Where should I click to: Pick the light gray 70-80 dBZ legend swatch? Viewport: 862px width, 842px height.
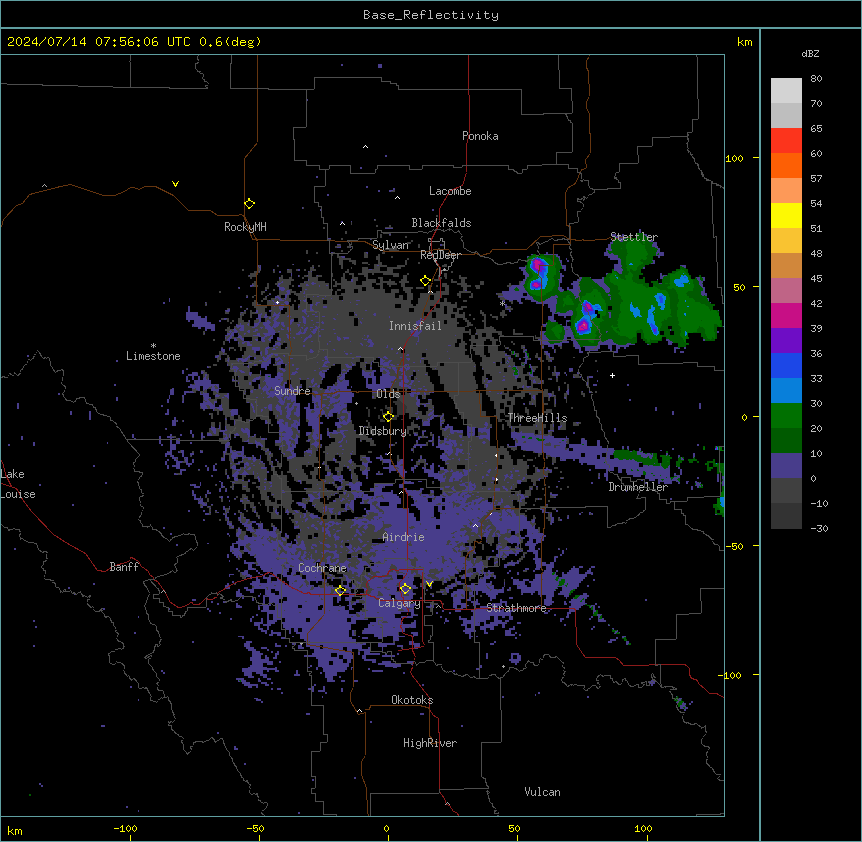tap(786, 91)
